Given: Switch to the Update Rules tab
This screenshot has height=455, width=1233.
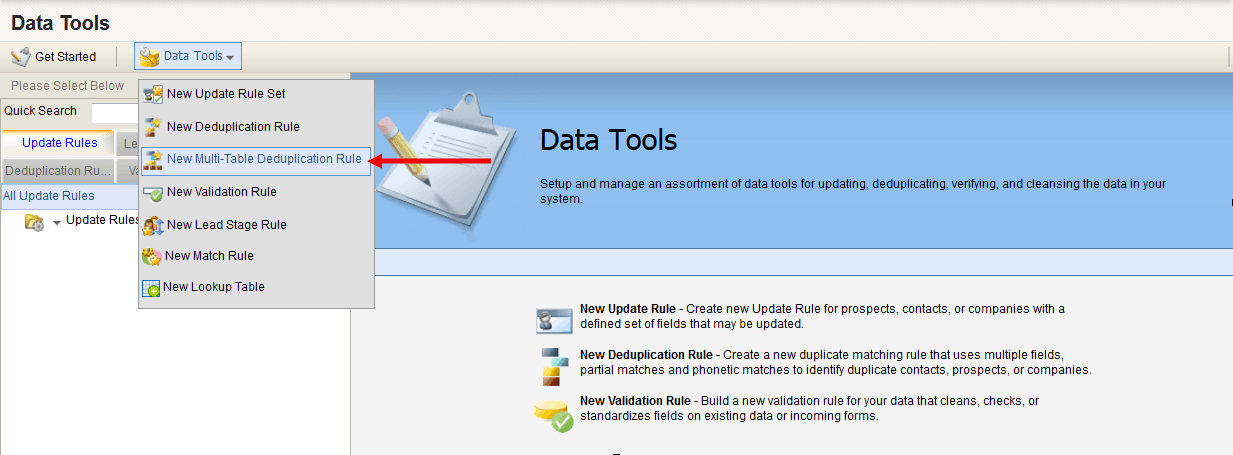Looking at the screenshot, I should pos(60,143).
